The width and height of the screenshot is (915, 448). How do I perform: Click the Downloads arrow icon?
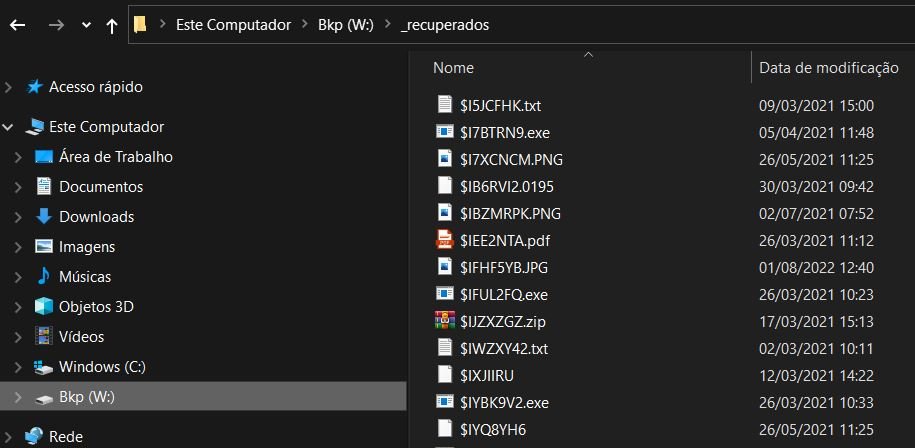44,216
